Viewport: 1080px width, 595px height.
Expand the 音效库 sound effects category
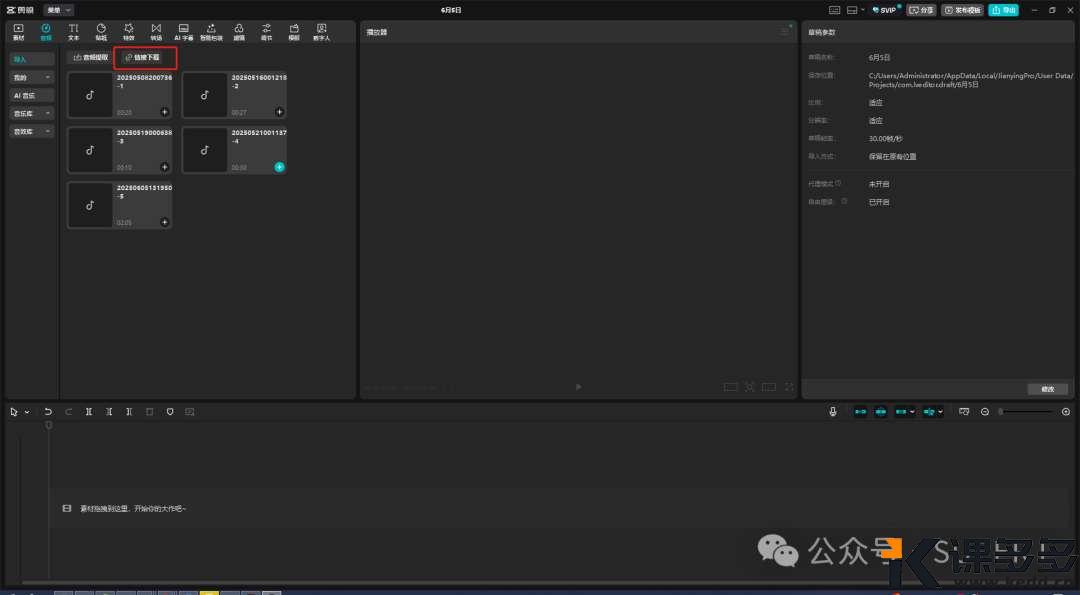click(x=32, y=132)
